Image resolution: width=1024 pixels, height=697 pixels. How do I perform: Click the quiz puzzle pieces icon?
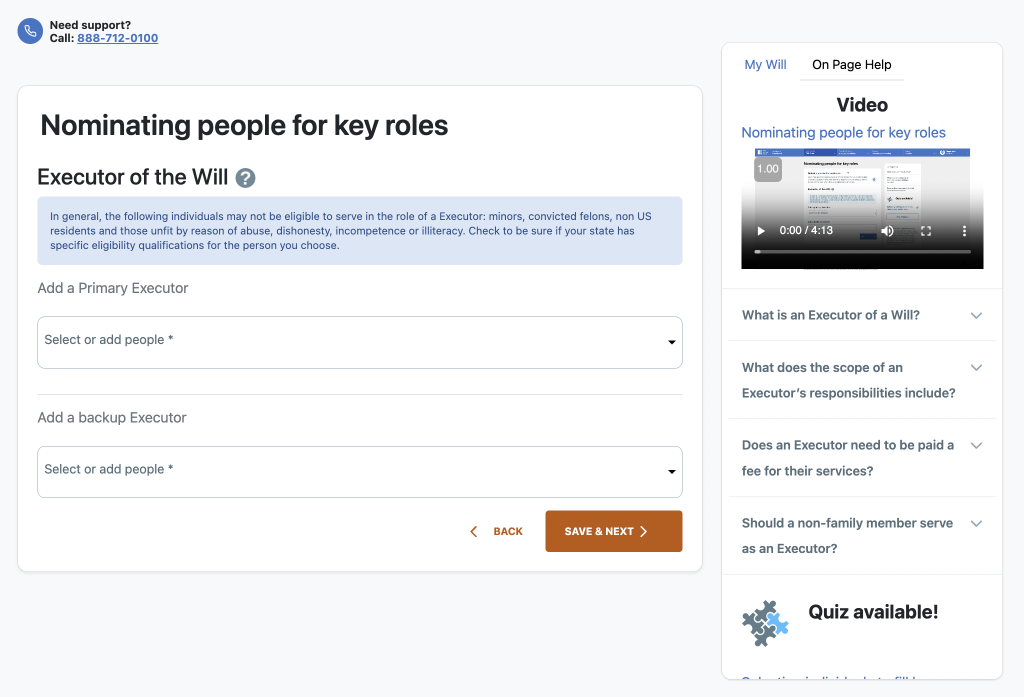click(765, 623)
